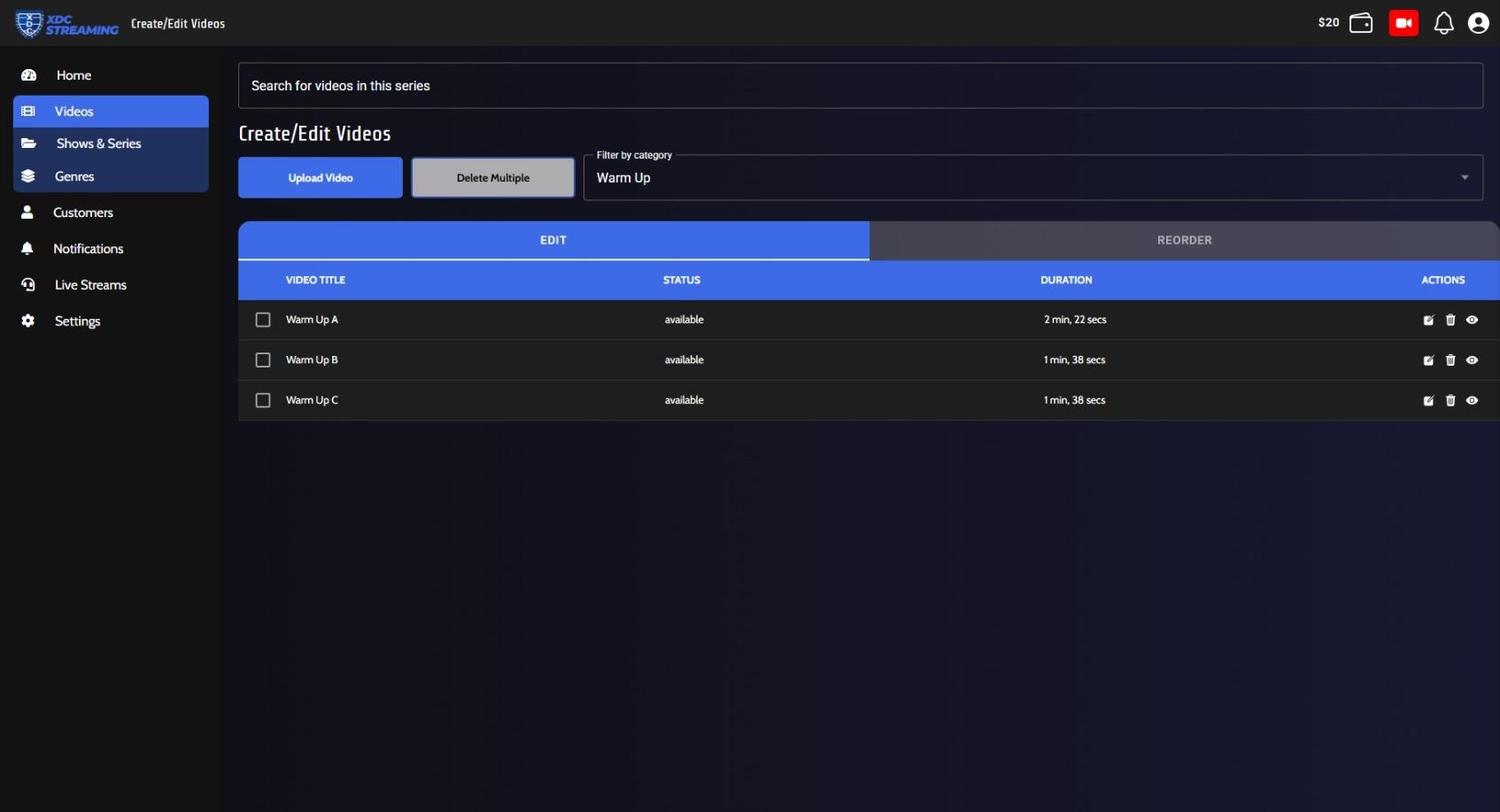Check the Warm Up A checkbox
The height and width of the screenshot is (812, 1500).
click(x=263, y=320)
